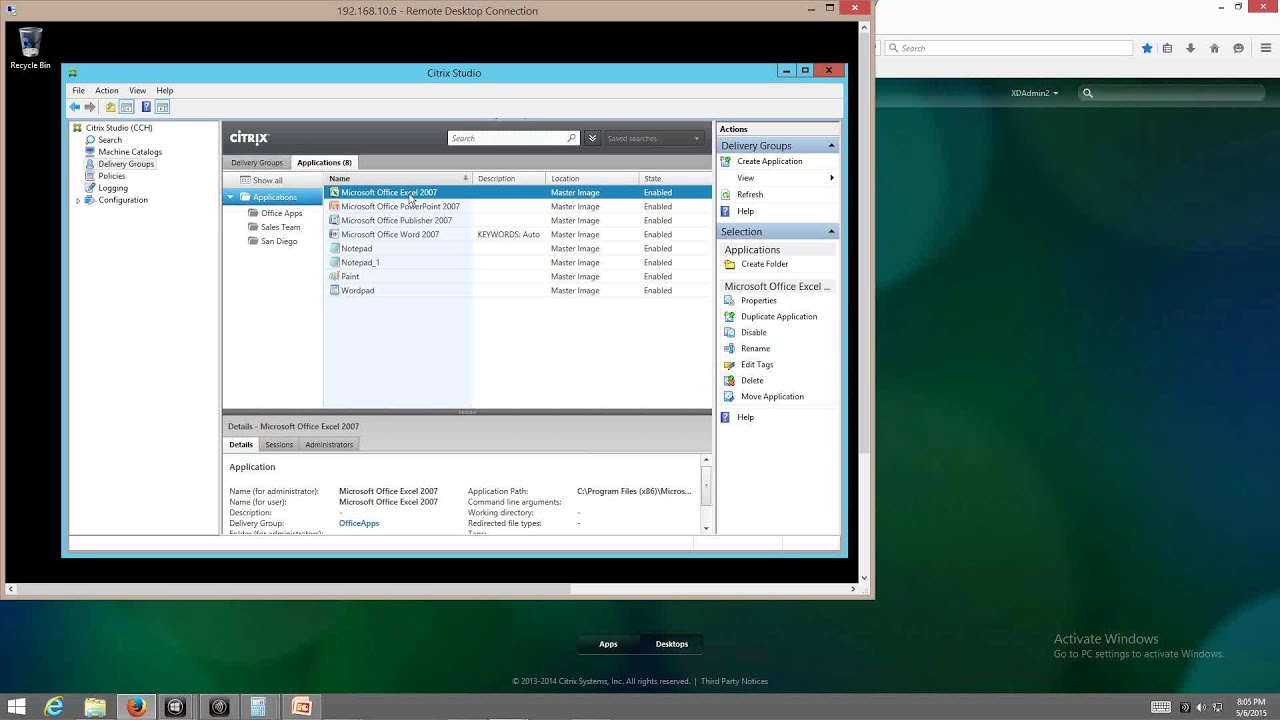
Task: Click the Firefox downloads arrow icon
Action: pyautogui.click(x=1190, y=48)
